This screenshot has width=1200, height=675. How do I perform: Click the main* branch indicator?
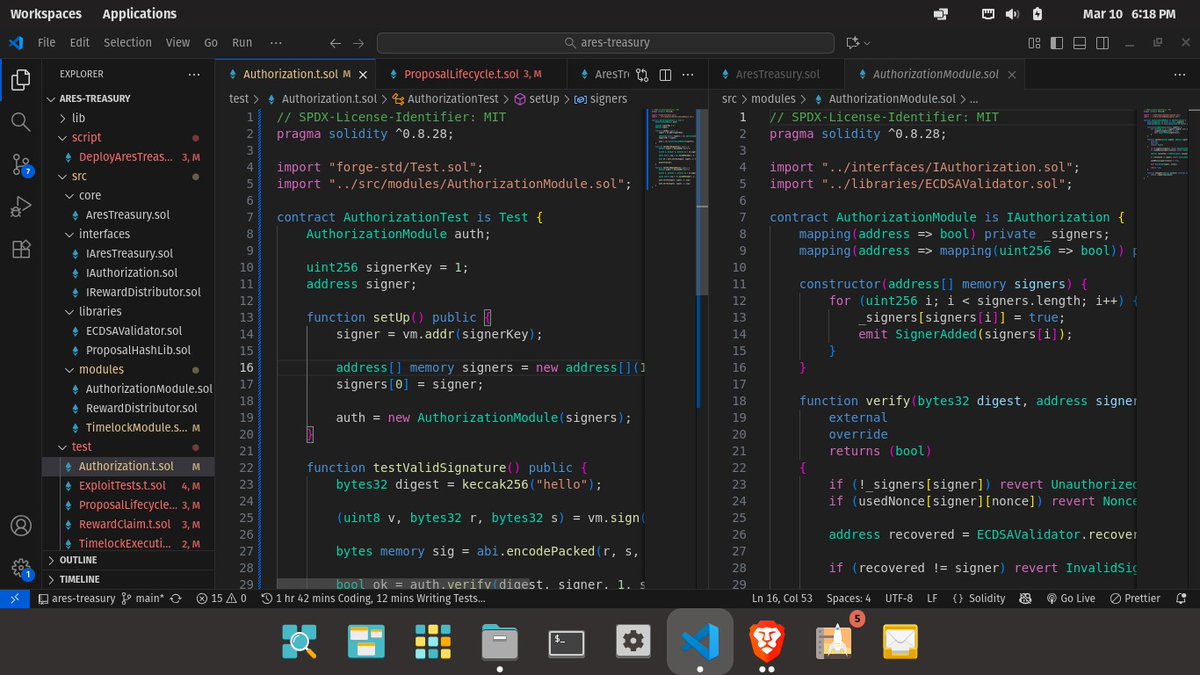click(x=142, y=598)
